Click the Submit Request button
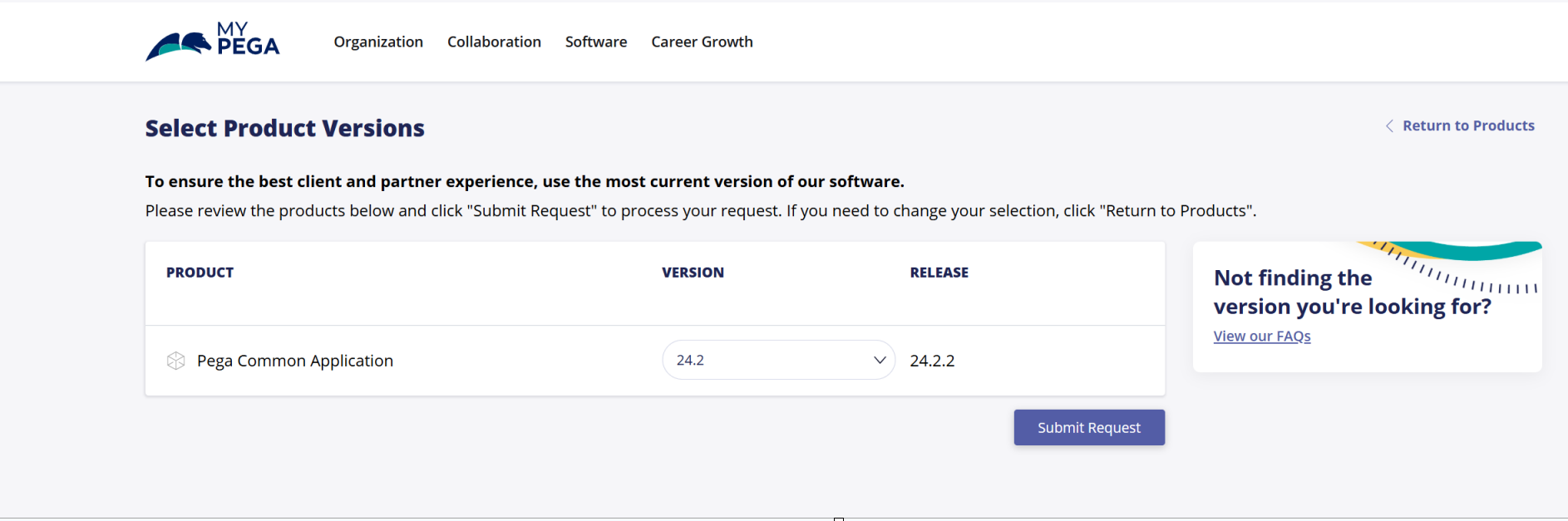This screenshot has height=521, width=1568. point(1089,427)
